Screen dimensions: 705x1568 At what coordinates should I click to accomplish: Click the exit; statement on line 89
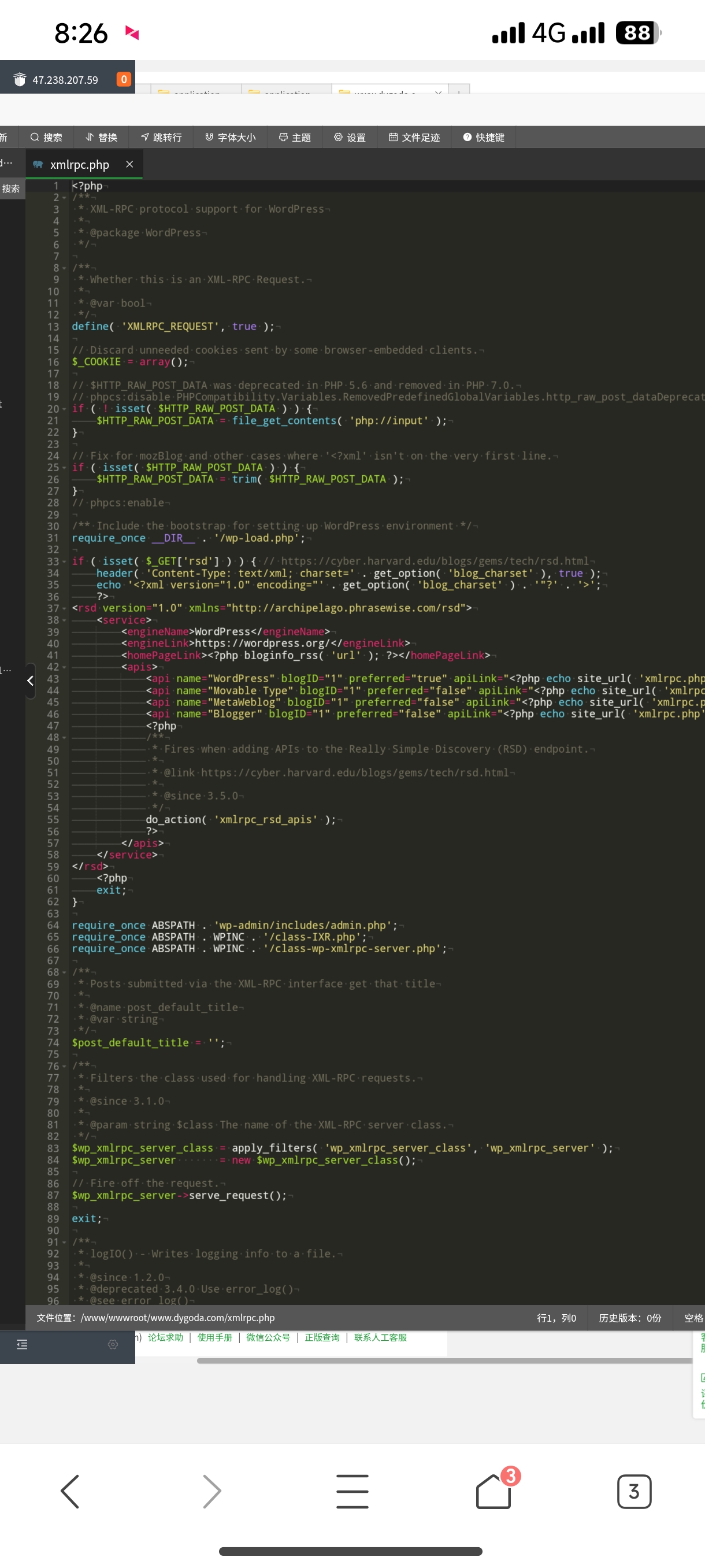point(87,1219)
